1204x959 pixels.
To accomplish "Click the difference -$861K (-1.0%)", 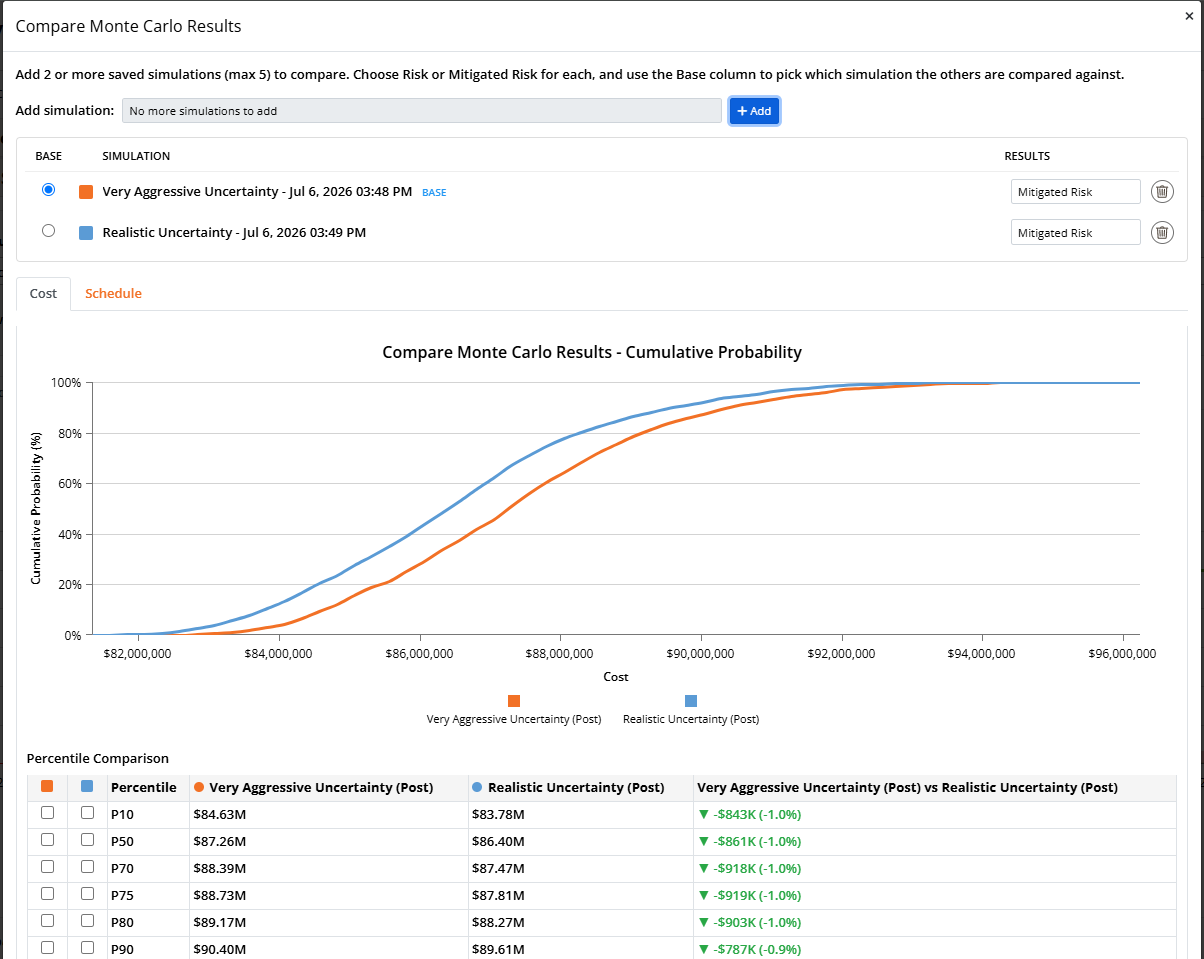I will pos(749,841).
